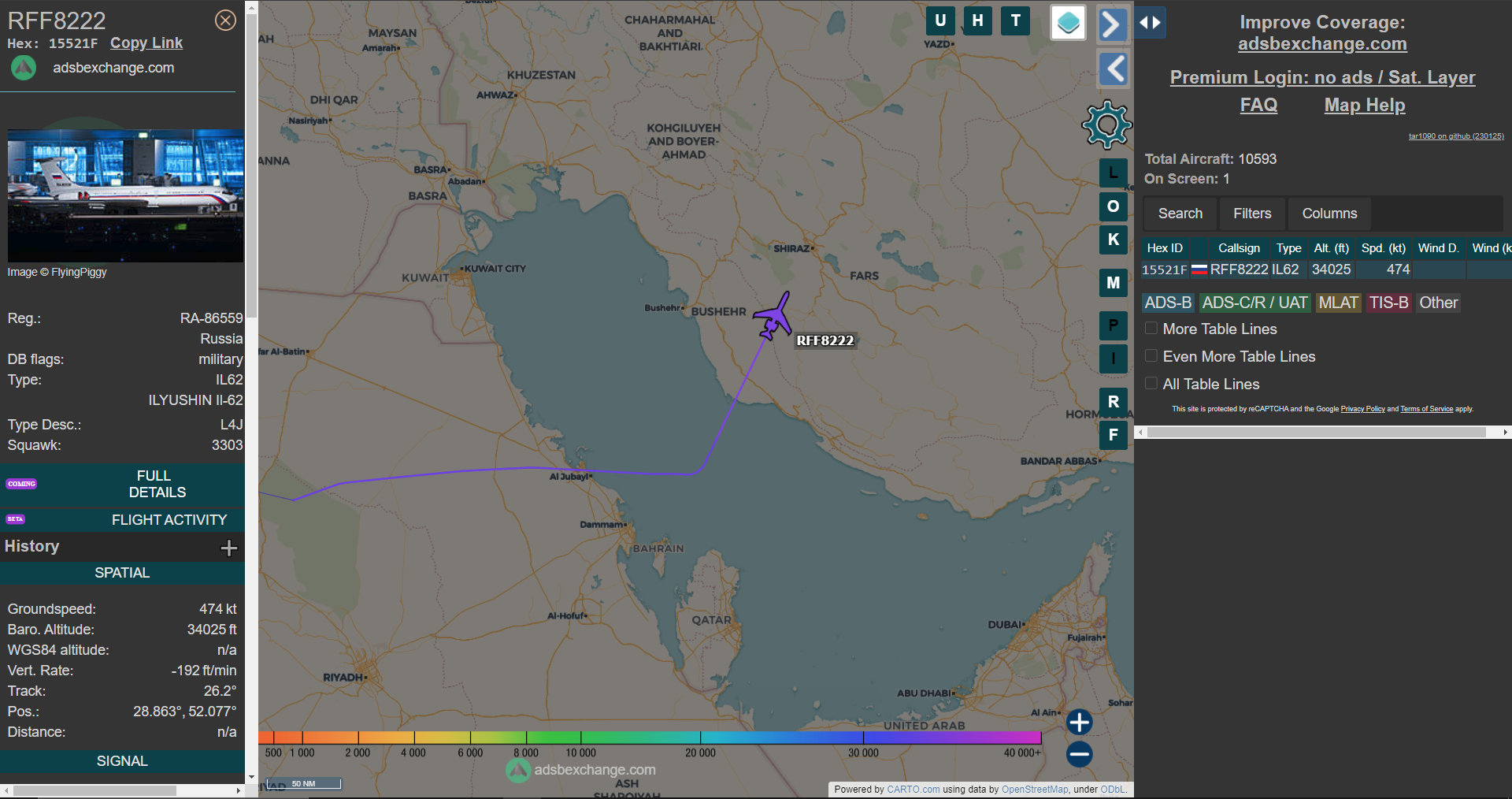Image resolution: width=1512 pixels, height=799 pixels.
Task: Click the Copy Link link
Action: 146,43
